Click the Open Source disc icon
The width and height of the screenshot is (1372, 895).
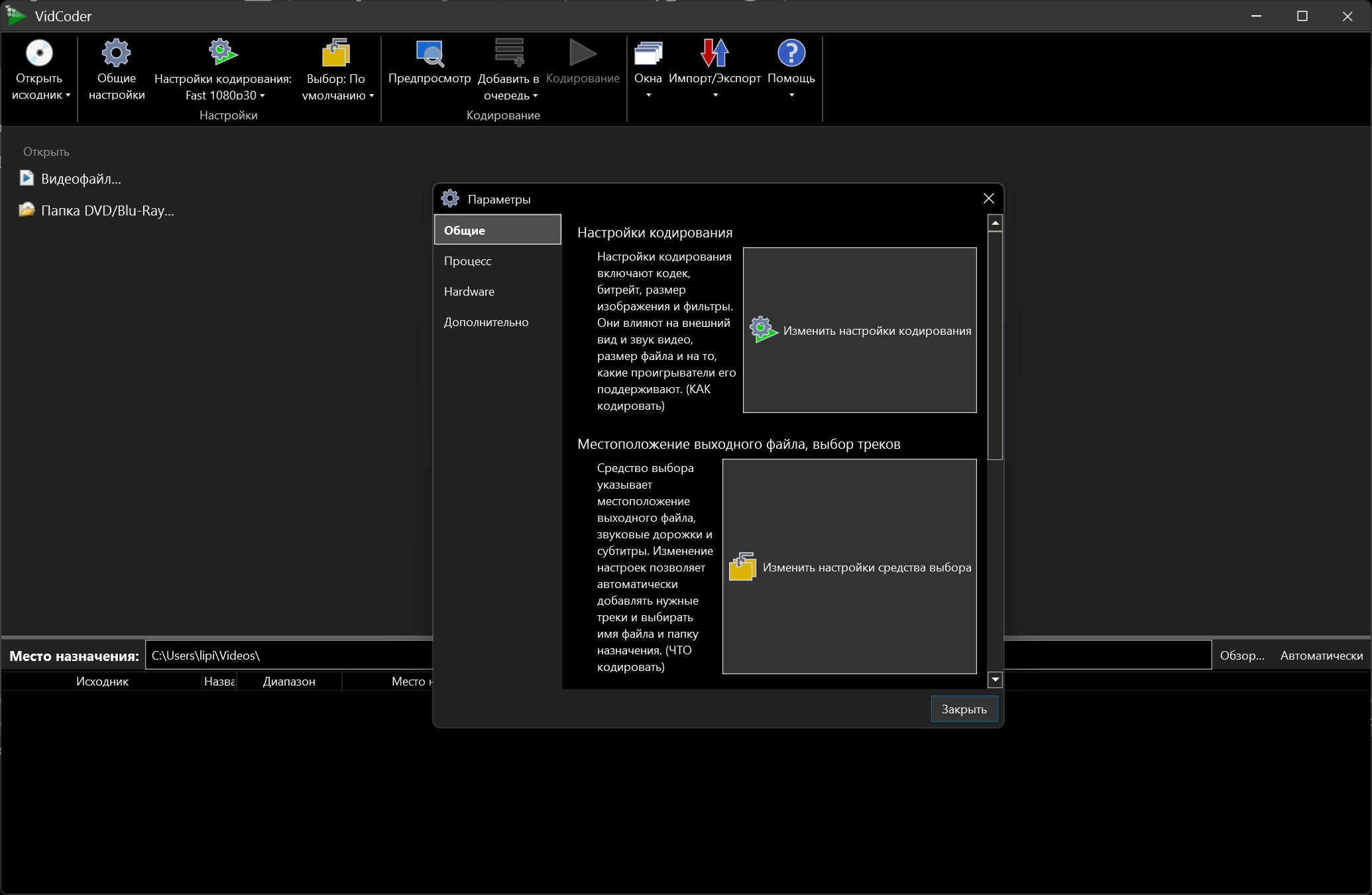point(39,53)
